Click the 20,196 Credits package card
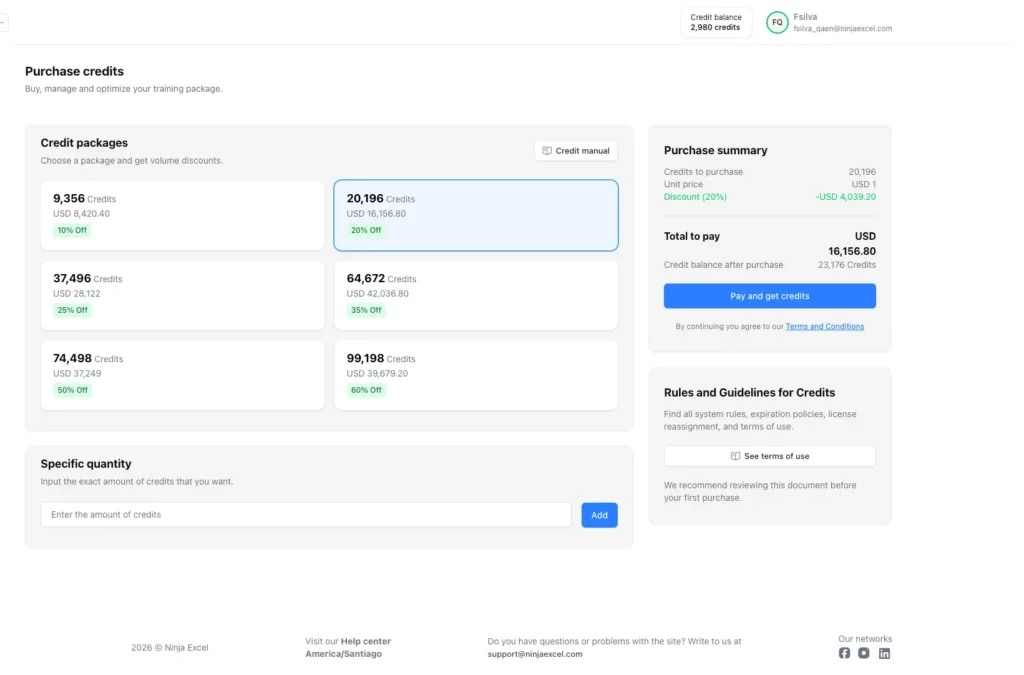 coord(476,215)
